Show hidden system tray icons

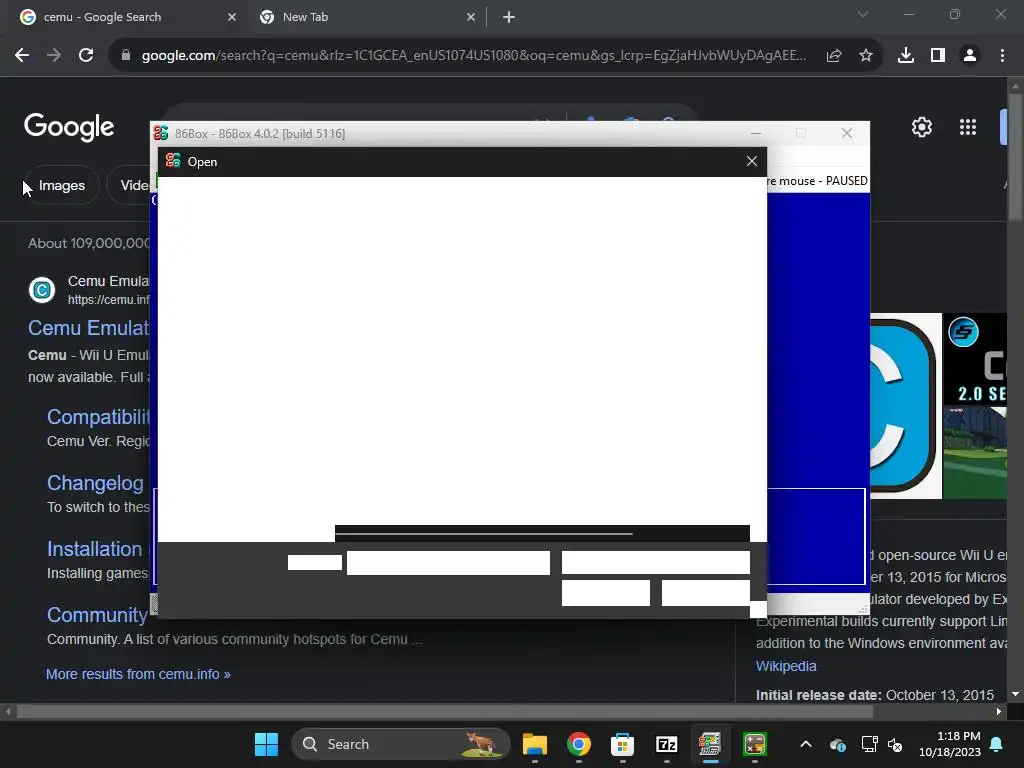click(x=806, y=744)
